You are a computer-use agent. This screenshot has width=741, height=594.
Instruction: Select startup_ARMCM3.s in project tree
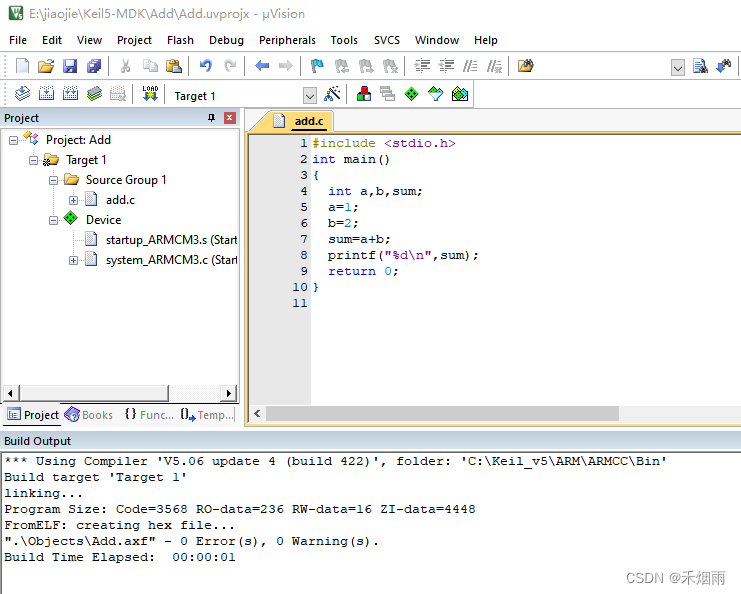(170, 240)
